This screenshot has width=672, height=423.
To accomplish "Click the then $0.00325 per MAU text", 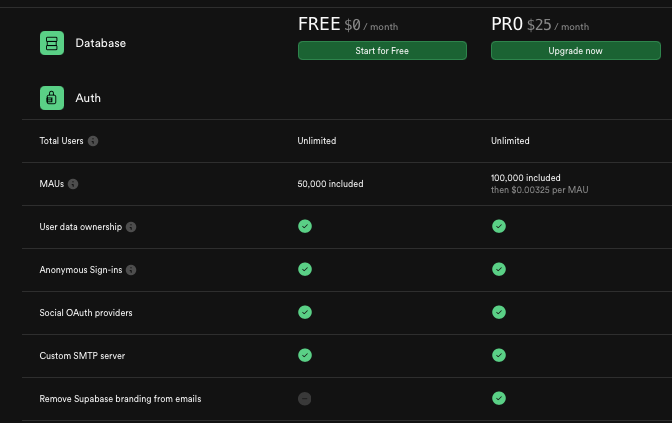I will tap(540, 190).
